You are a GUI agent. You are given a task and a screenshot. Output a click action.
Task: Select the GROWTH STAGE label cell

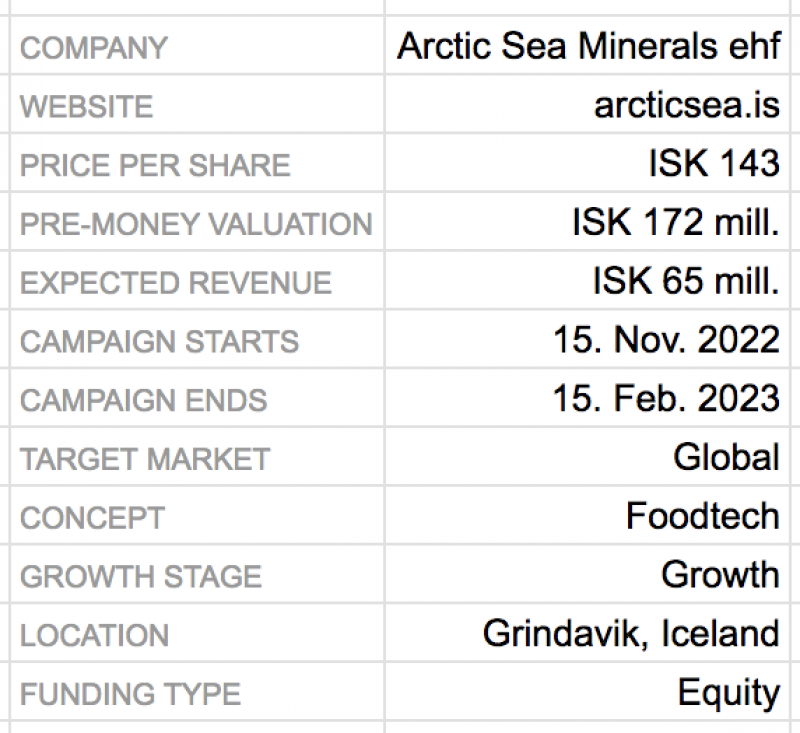click(141, 577)
